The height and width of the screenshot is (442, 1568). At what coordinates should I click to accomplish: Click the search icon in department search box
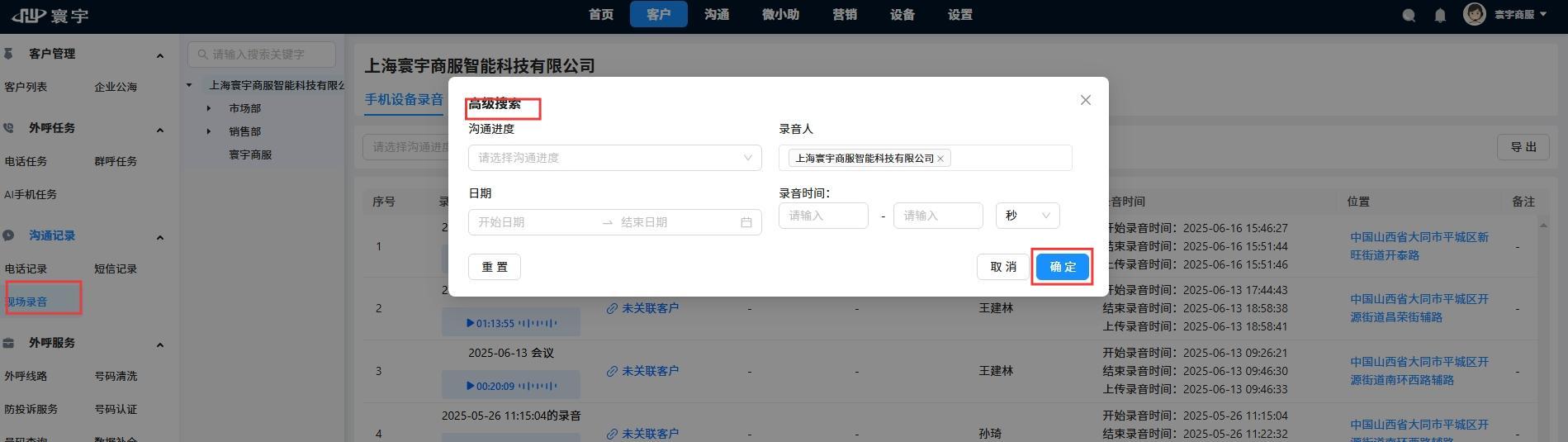click(202, 55)
